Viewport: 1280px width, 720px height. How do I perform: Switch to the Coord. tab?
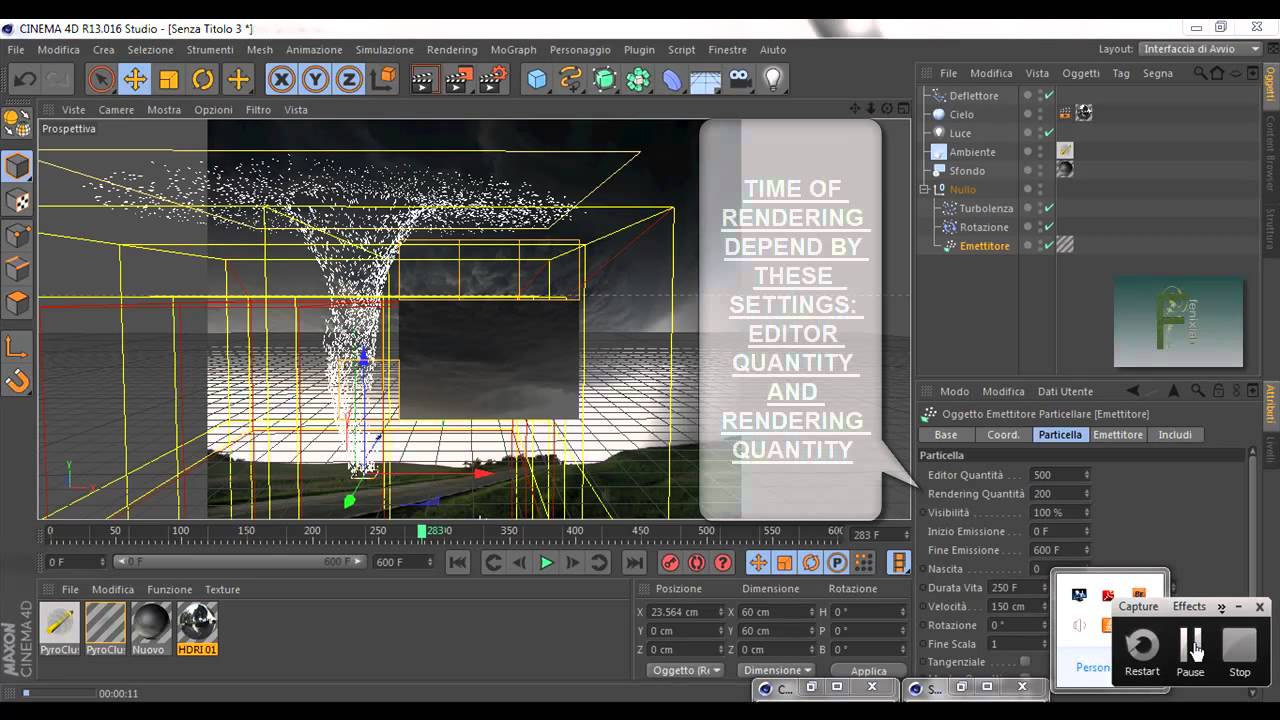tap(1004, 435)
